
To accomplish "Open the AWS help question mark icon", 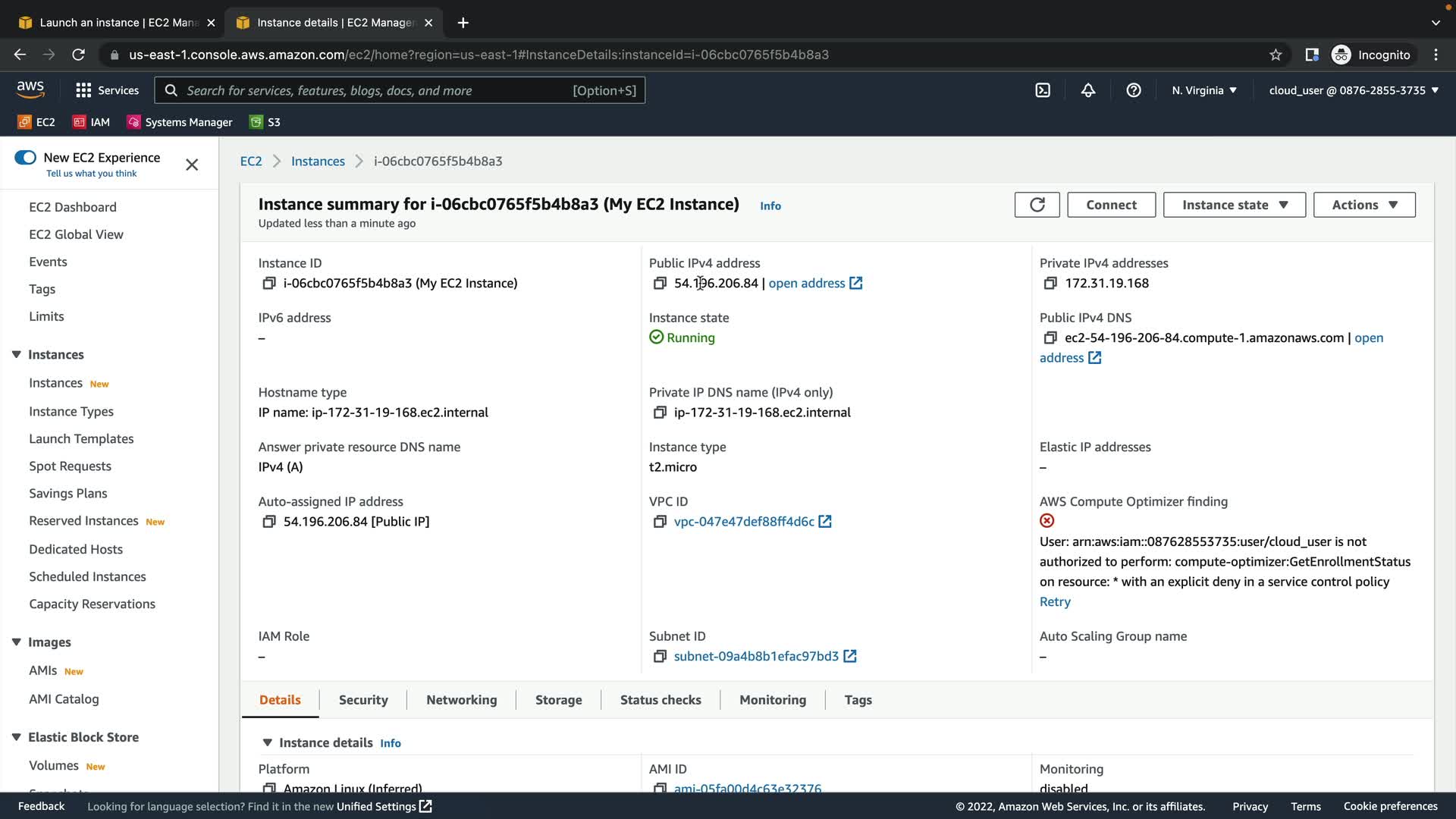I will (x=1133, y=90).
